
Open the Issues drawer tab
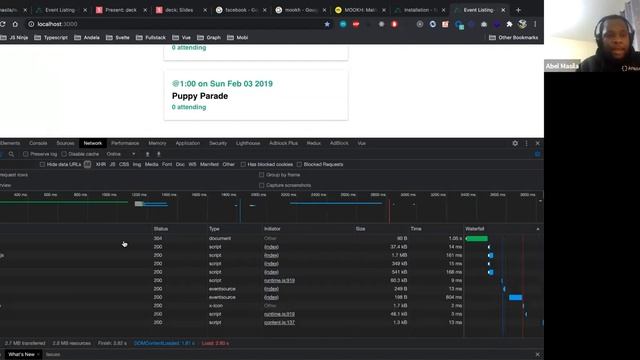tap(53, 354)
